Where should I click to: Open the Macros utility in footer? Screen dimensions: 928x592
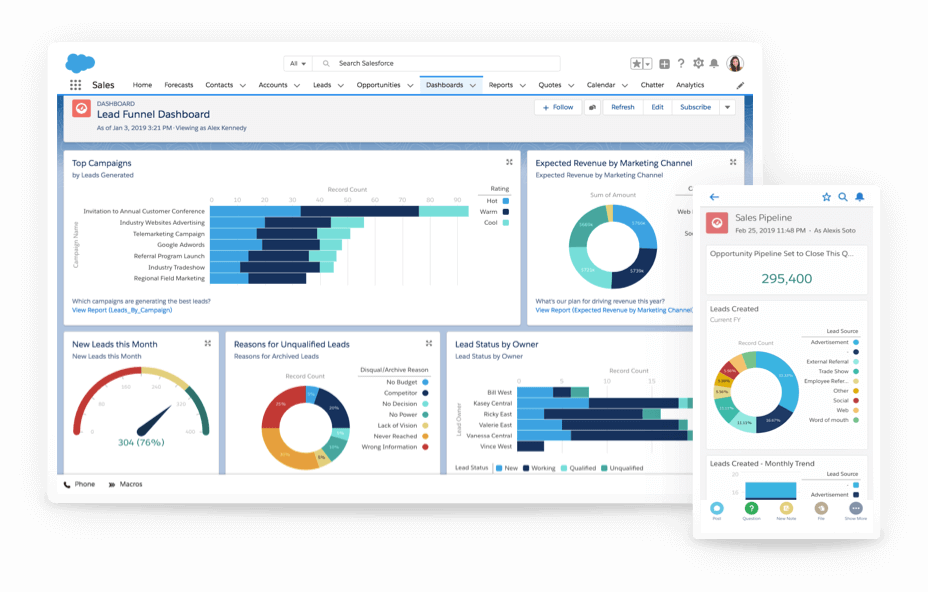click(125, 484)
